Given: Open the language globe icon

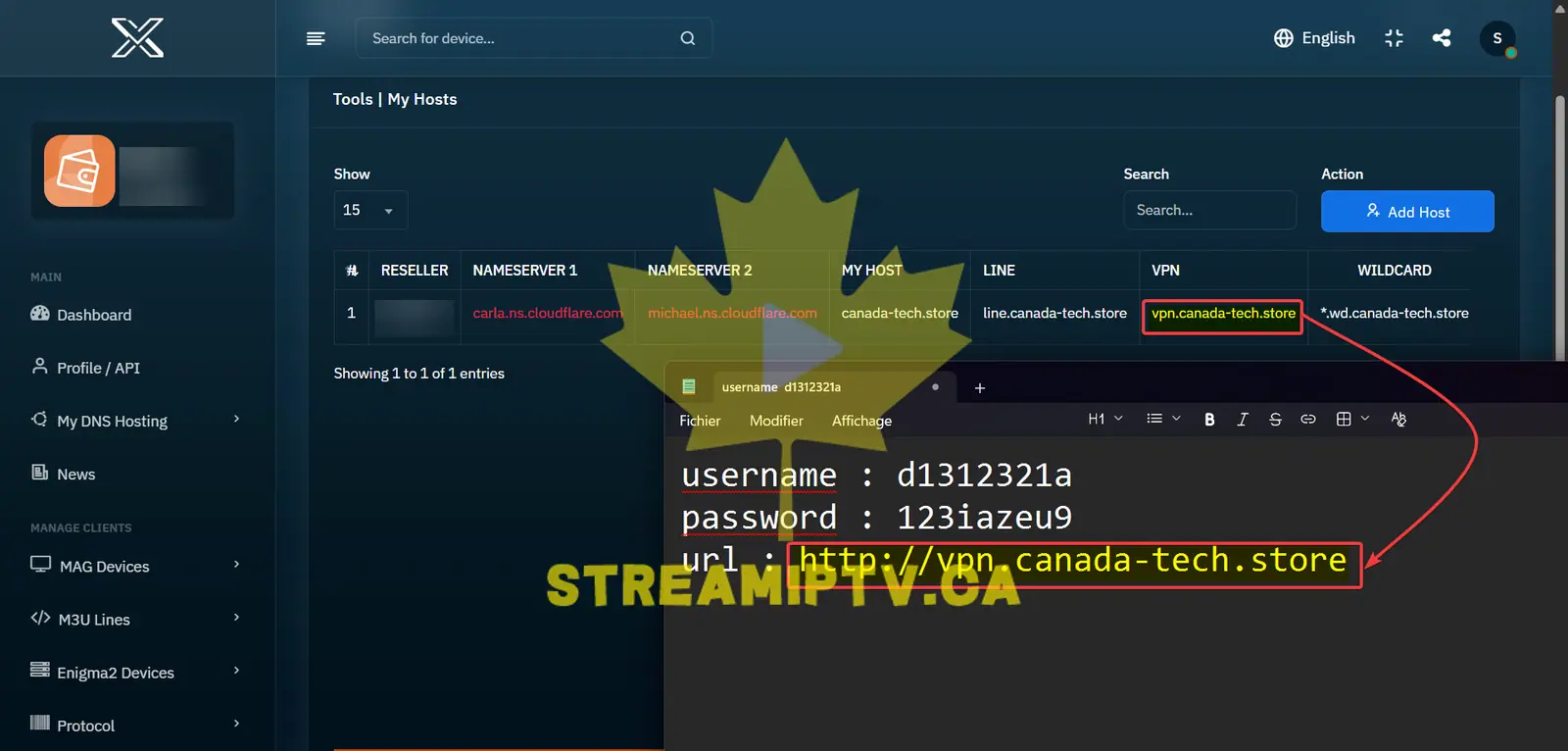Looking at the screenshot, I should coord(1284,38).
